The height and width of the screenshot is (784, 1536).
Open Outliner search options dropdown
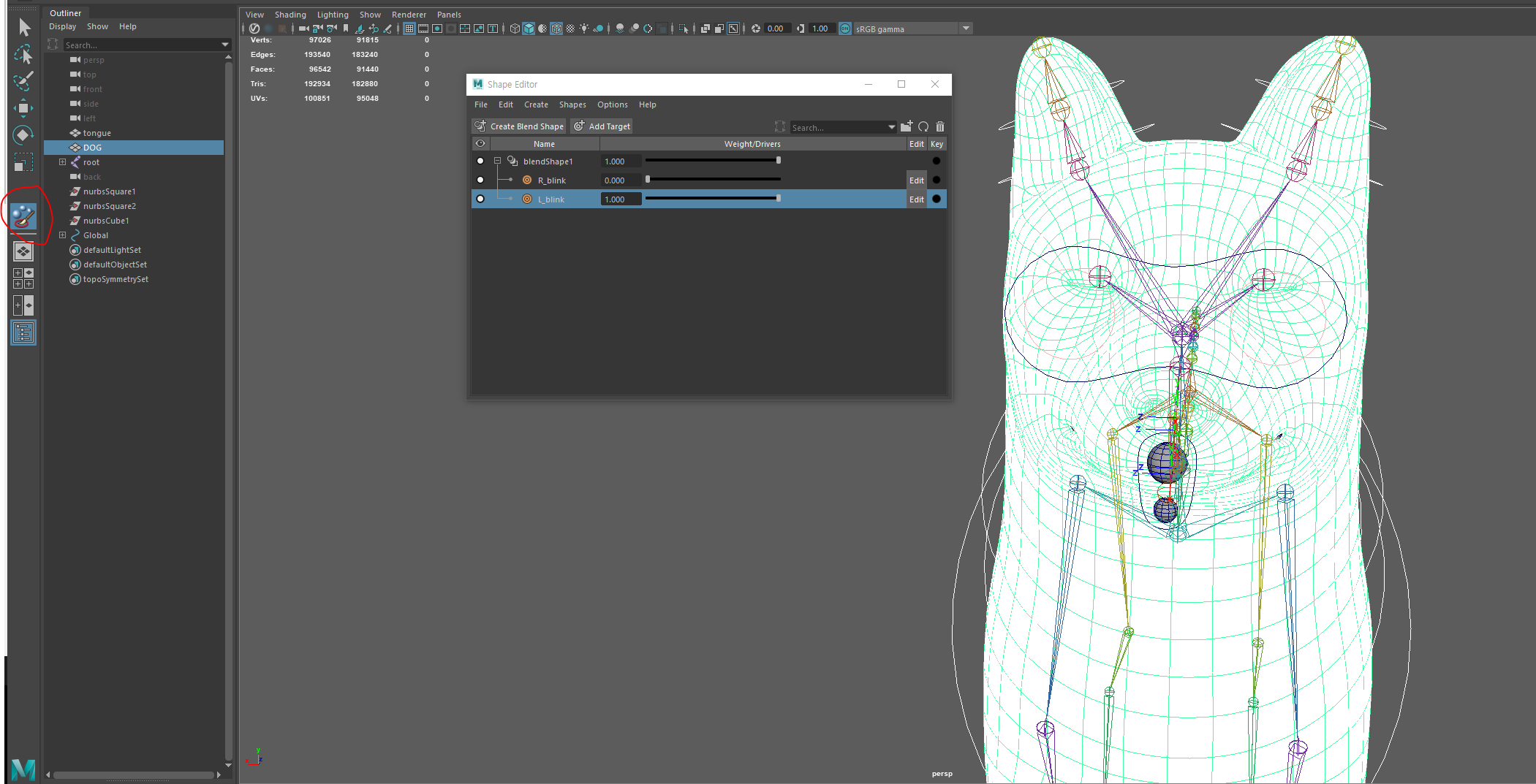pos(225,45)
